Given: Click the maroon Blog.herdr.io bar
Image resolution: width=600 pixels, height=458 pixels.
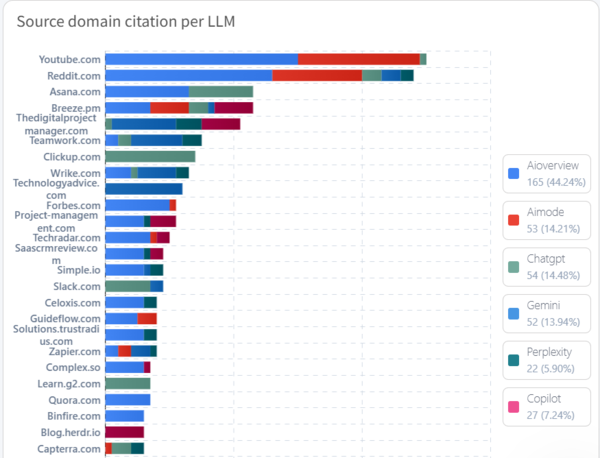Looking at the screenshot, I should 124,432.
